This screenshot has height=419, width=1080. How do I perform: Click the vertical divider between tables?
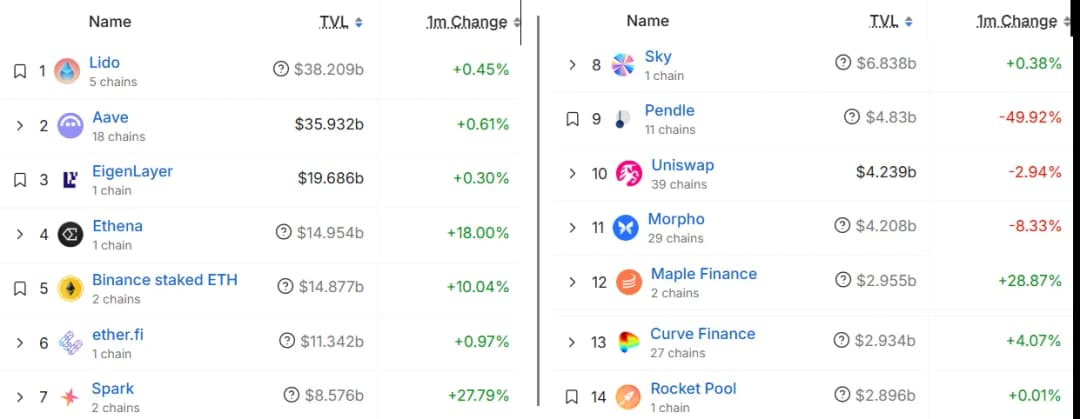(x=539, y=210)
